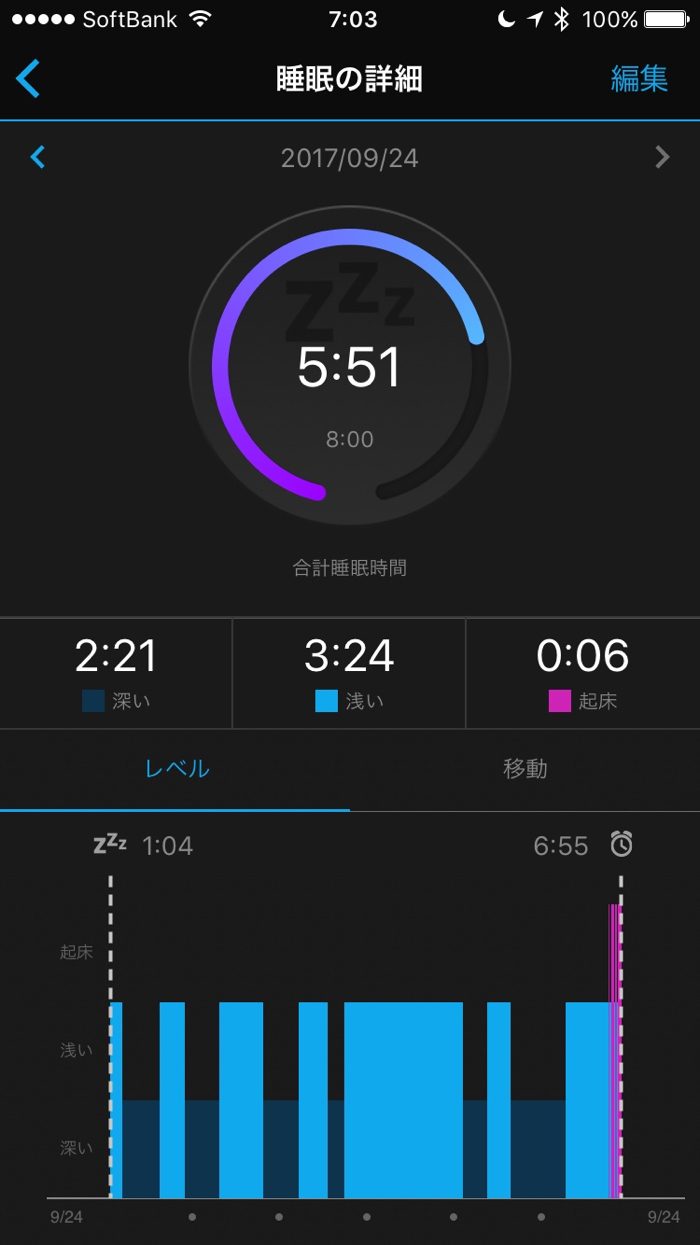Tap the alarm clock wake time icon

coord(621,845)
